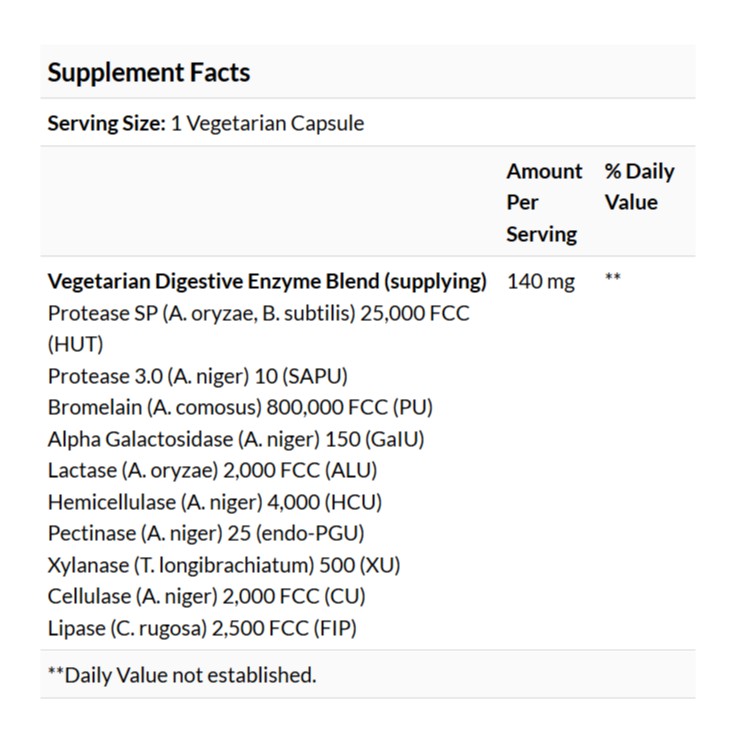
Task: Click the 140 mg amount value
Action: click(541, 282)
